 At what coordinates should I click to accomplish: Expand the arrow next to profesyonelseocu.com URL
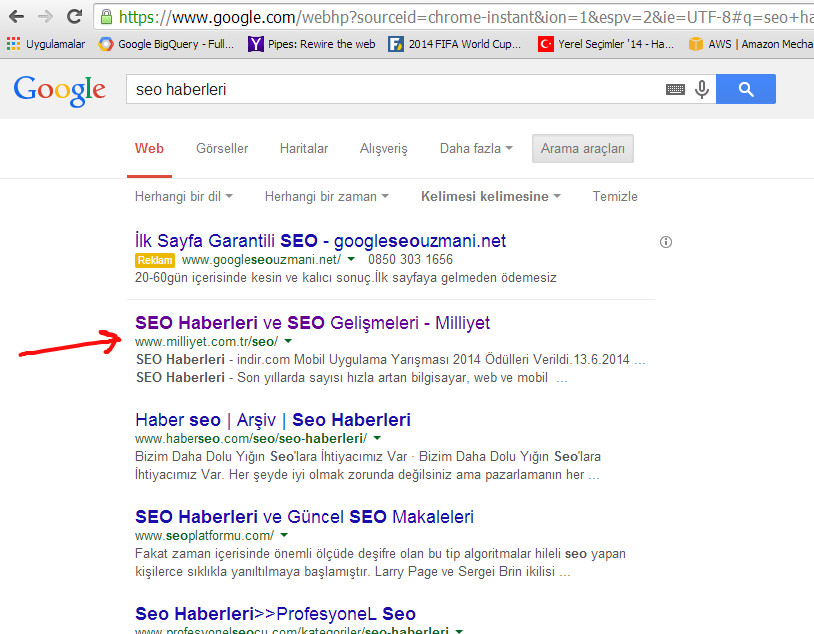[x=459, y=631]
